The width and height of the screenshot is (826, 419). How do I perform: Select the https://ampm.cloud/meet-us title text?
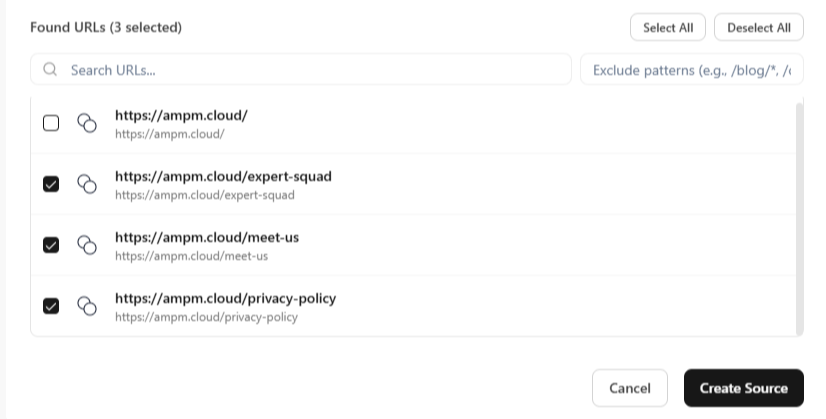[207, 237]
